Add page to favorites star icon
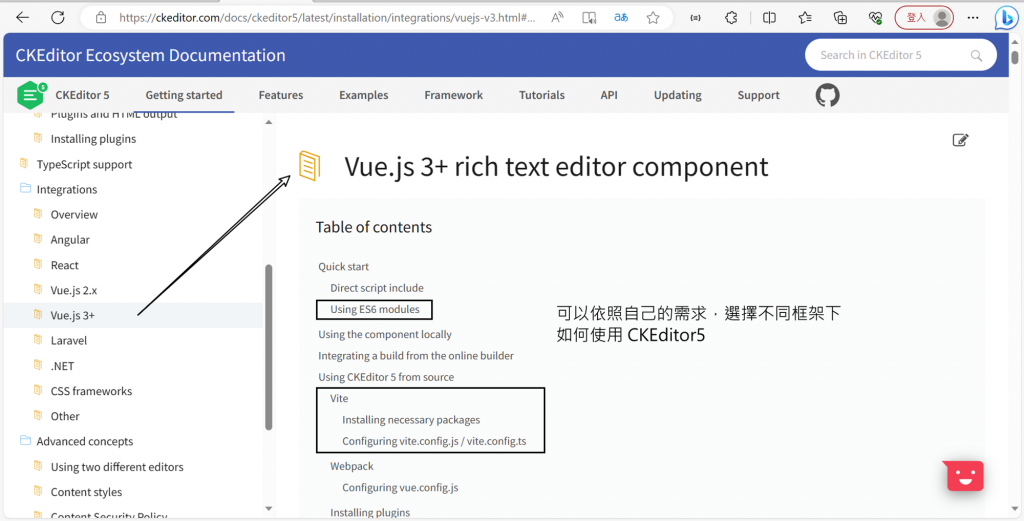 pyautogui.click(x=653, y=18)
